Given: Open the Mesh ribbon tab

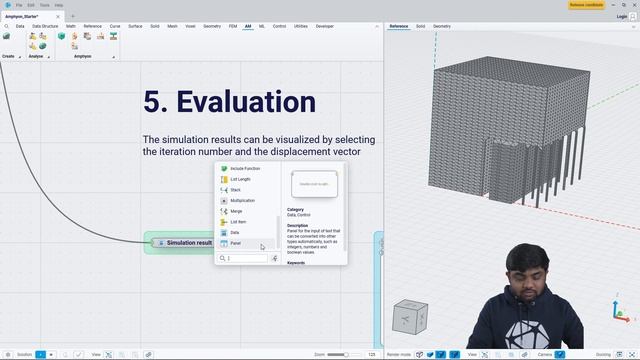Looking at the screenshot, I should point(172,26).
